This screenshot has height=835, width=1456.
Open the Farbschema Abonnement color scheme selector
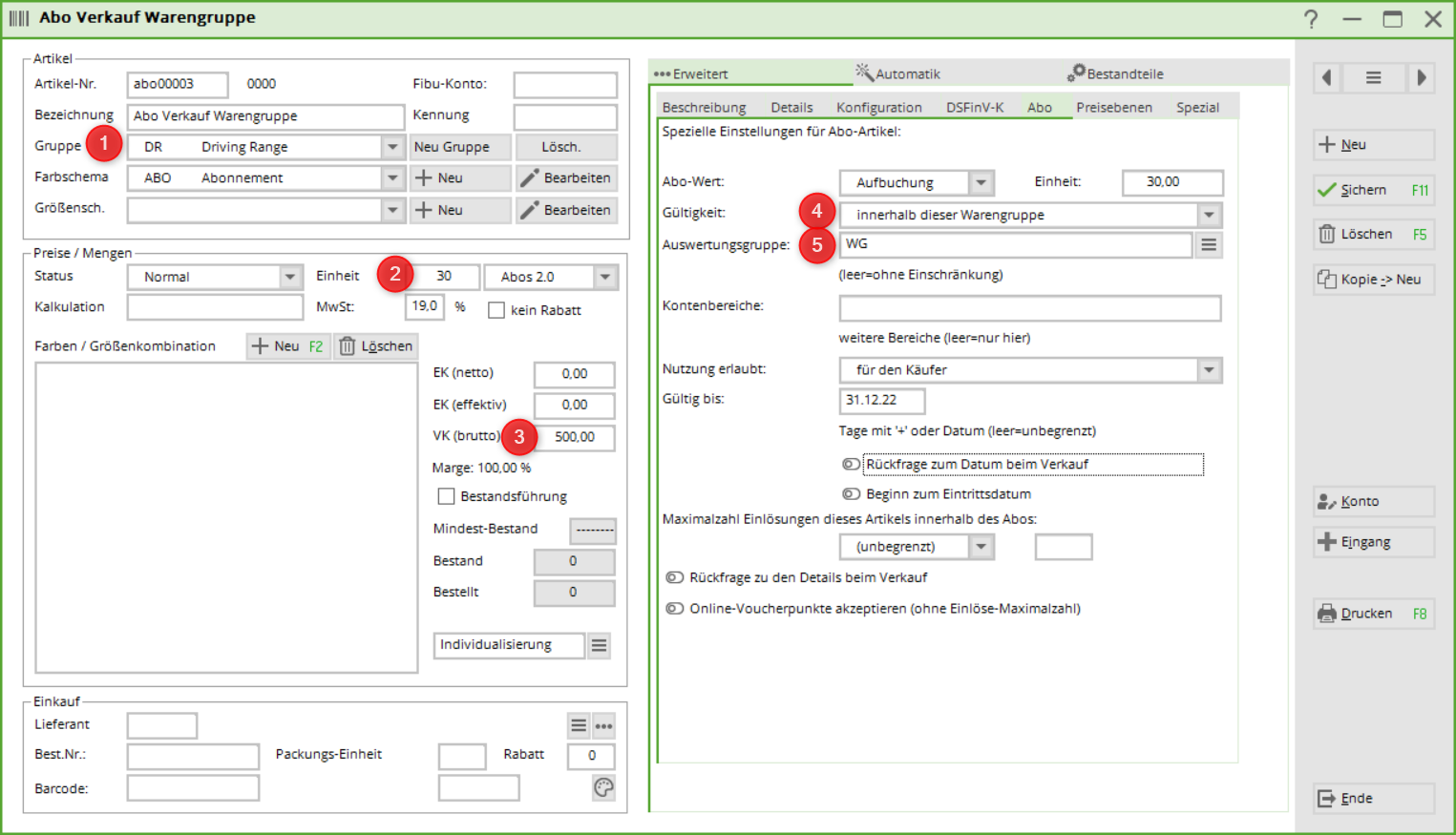click(392, 178)
